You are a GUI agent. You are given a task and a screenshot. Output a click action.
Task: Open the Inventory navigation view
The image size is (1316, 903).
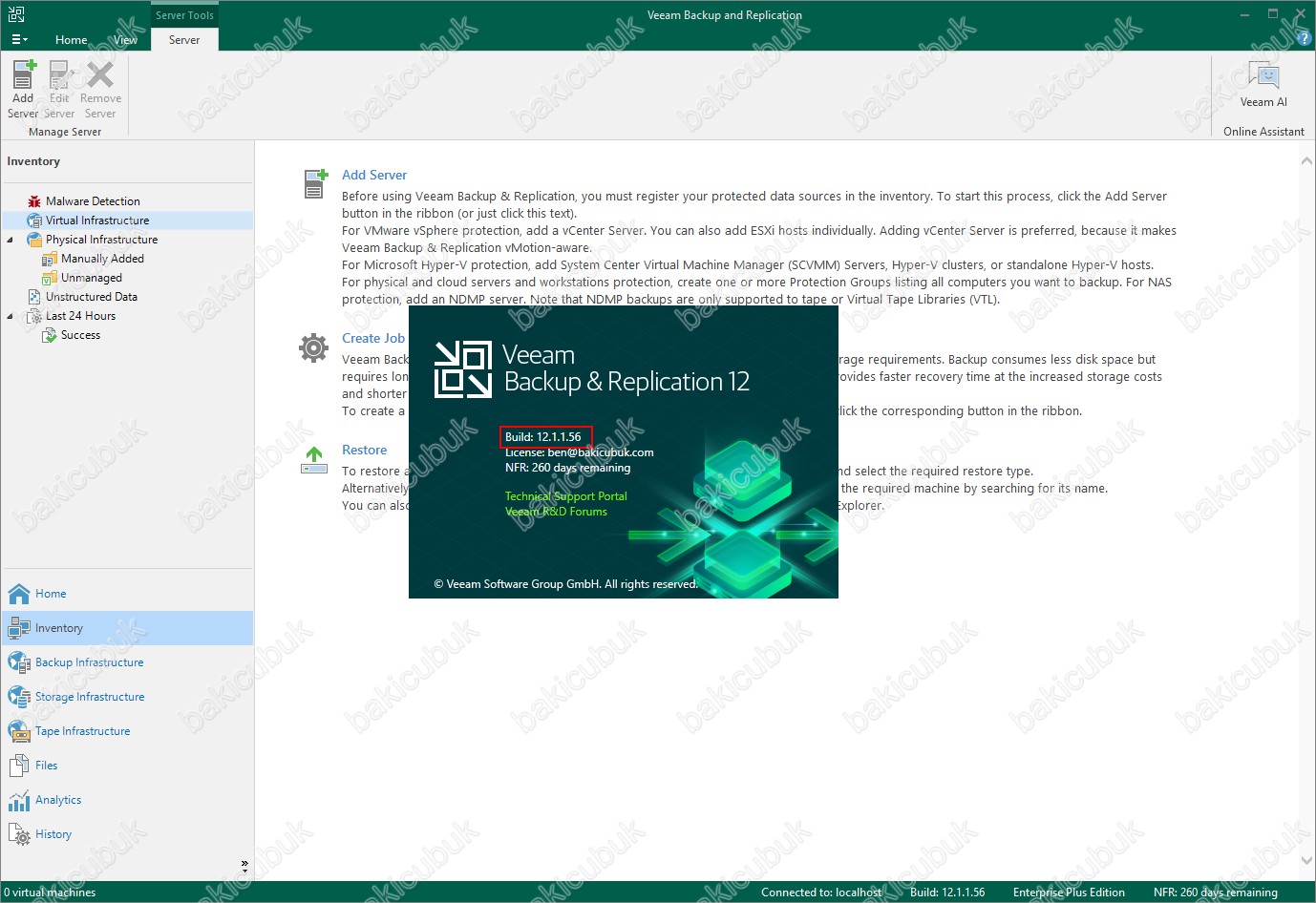point(127,628)
